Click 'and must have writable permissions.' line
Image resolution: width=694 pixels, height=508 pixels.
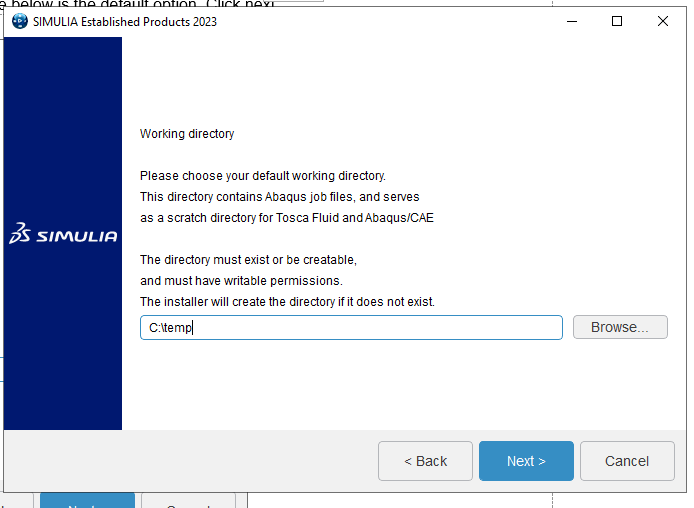click(241, 281)
